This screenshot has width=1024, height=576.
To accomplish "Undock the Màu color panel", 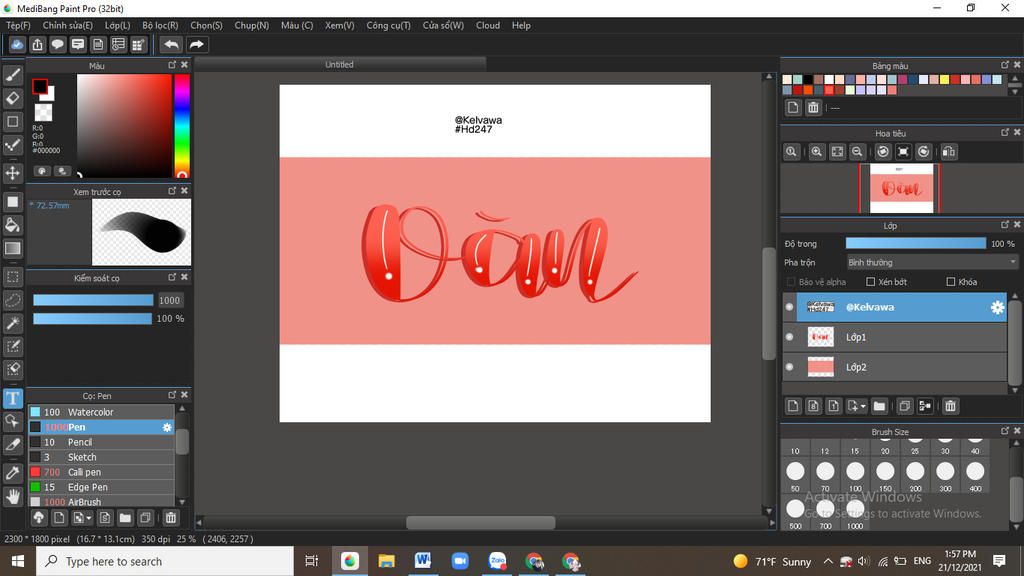I will 172,65.
